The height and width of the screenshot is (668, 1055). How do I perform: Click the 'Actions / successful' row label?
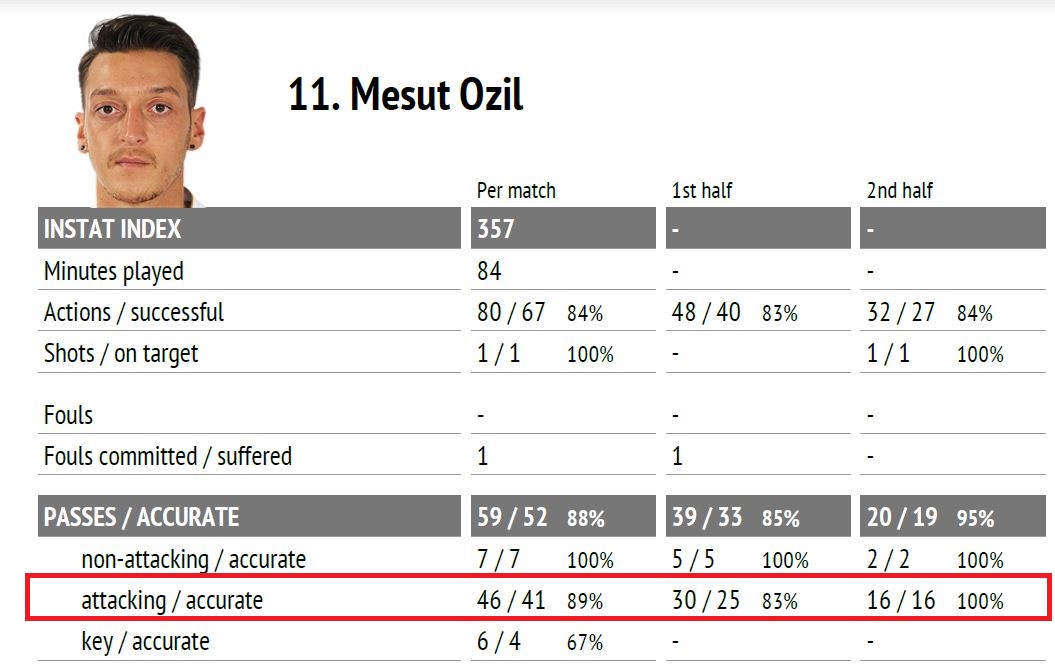coord(134,312)
